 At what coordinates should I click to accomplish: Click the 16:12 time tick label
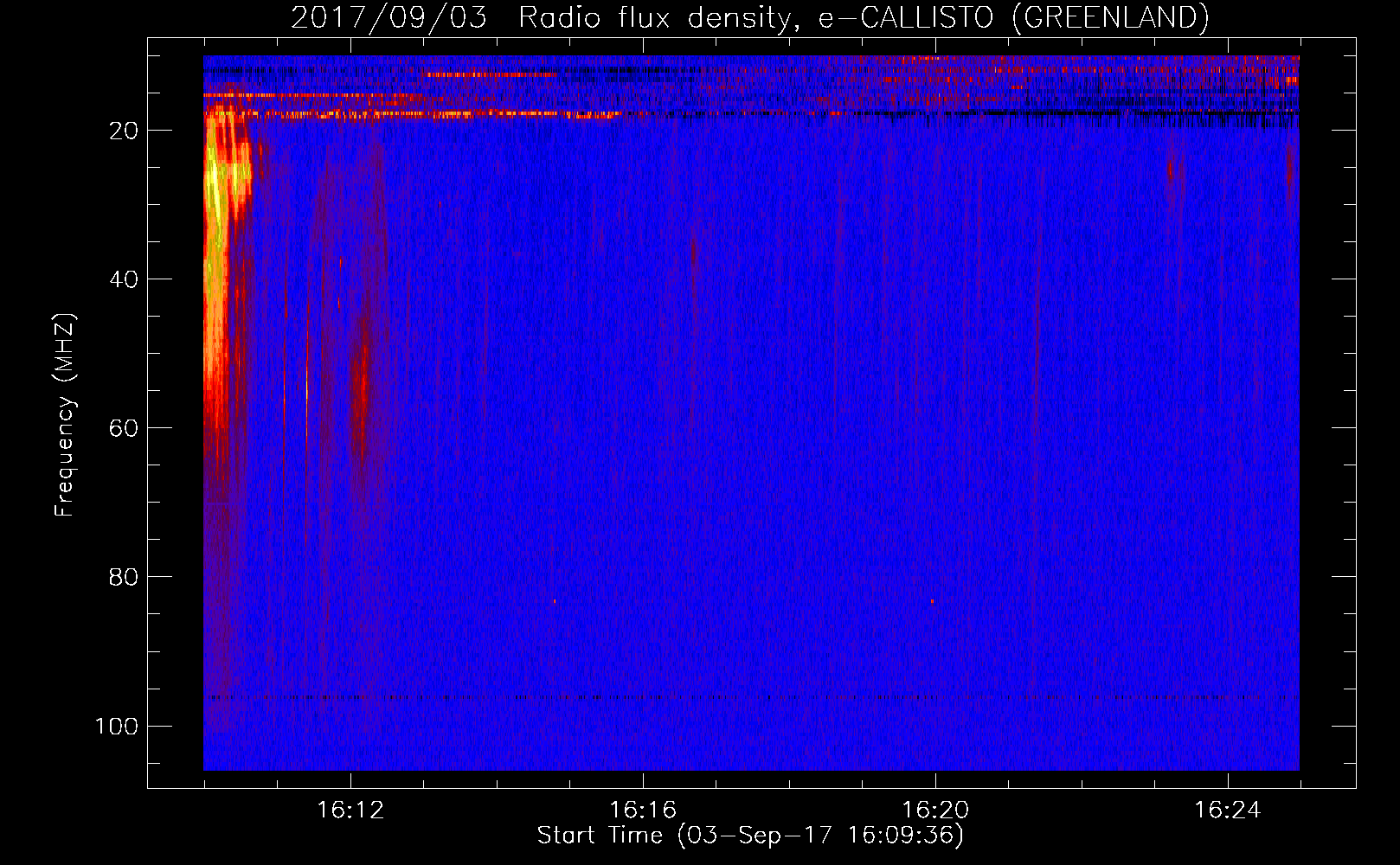(350, 811)
